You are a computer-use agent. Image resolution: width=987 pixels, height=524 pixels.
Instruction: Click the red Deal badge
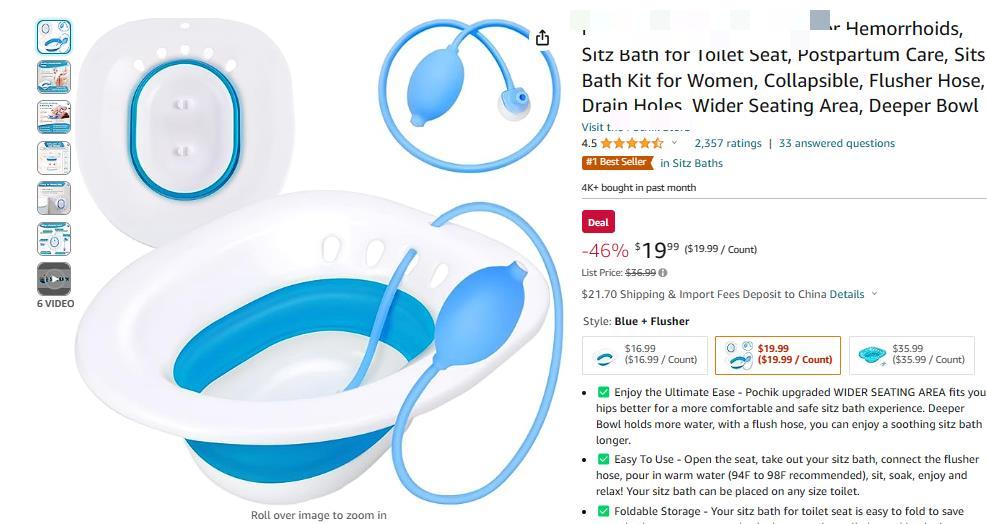(x=598, y=222)
